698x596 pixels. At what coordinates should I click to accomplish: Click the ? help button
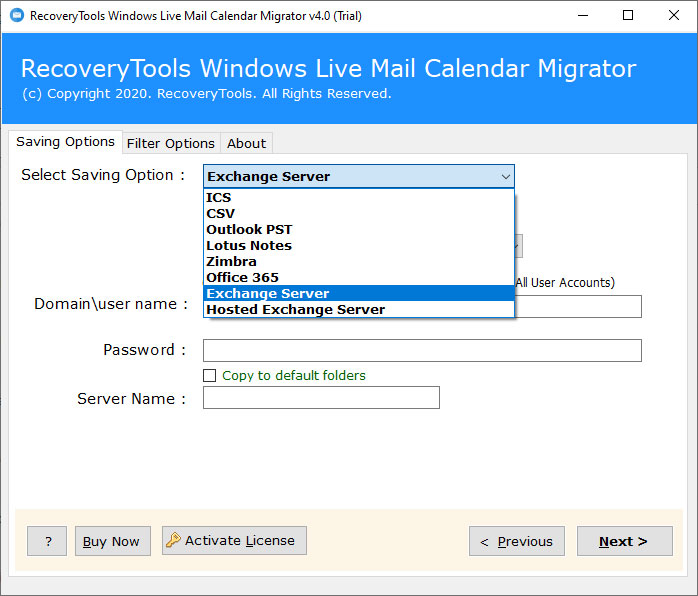click(47, 541)
